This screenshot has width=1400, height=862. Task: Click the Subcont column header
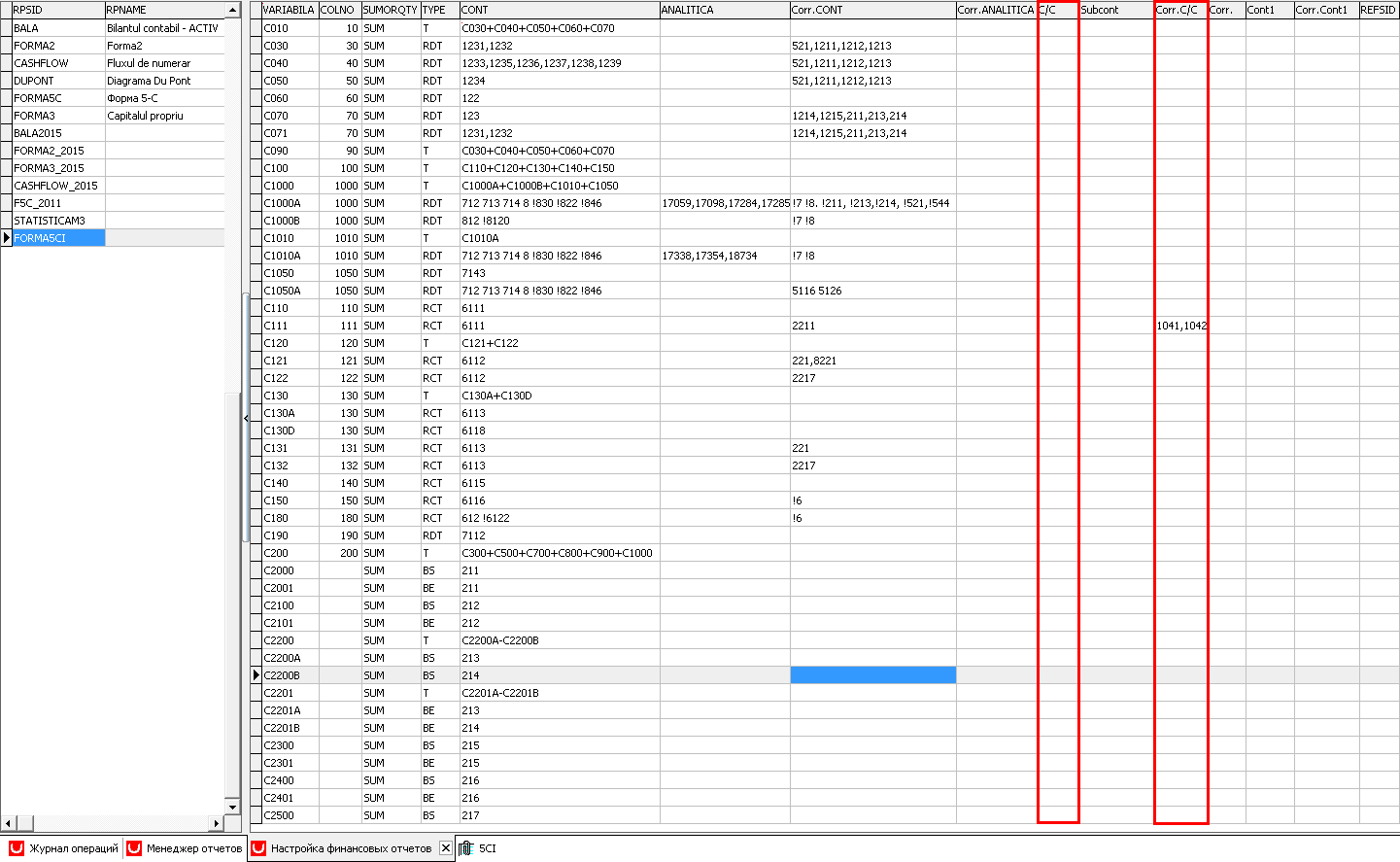point(1117,10)
